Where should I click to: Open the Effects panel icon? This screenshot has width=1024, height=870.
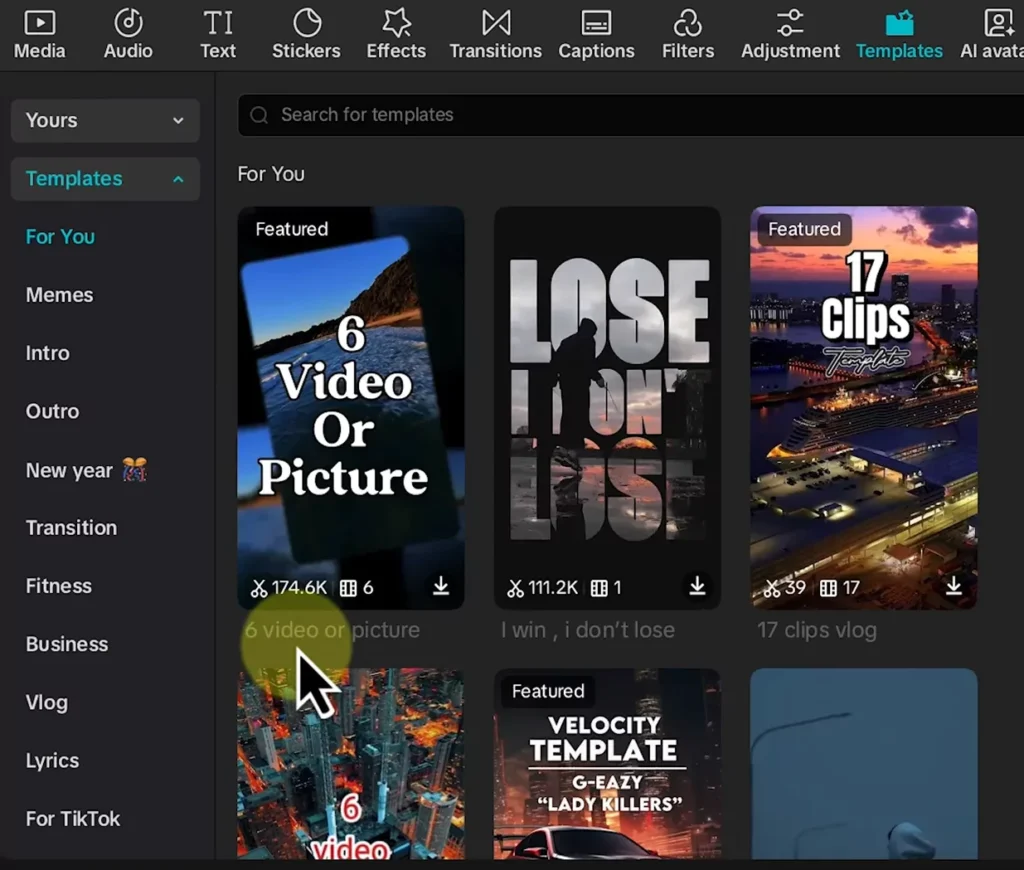(396, 23)
